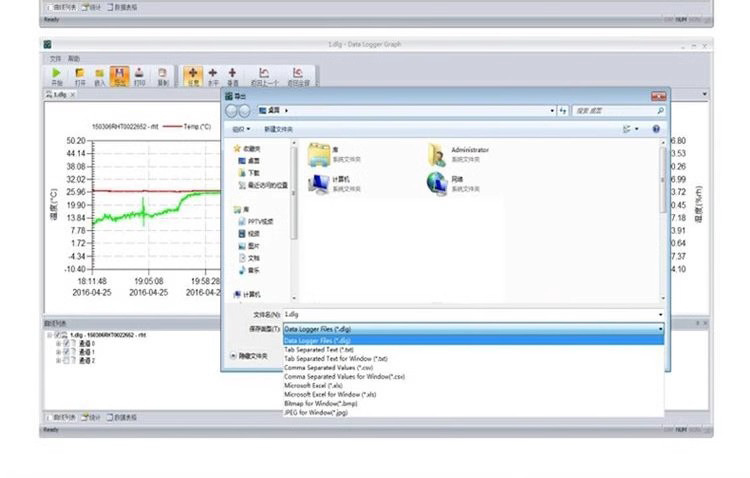
Task: Choose Tab Separated Text (*.txt) option
Action: coord(474,350)
